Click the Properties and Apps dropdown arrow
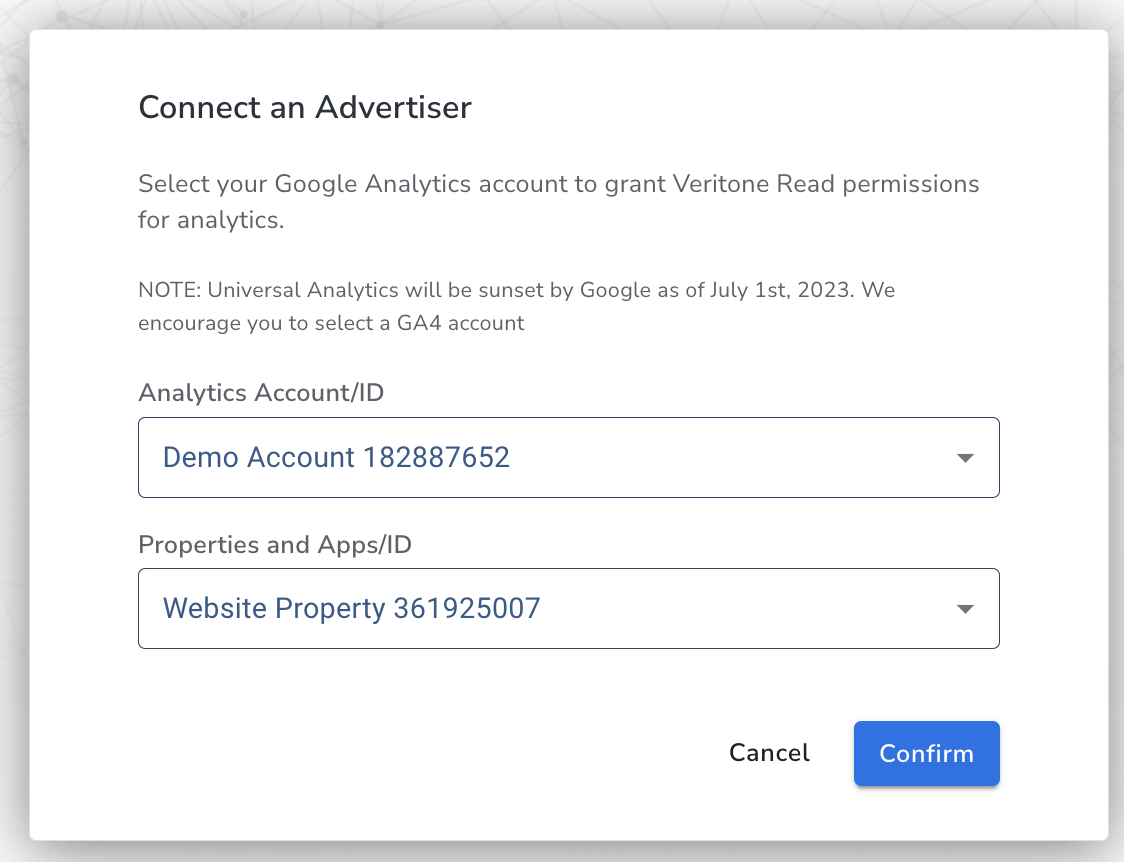Image resolution: width=1124 pixels, height=862 pixels. coord(964,608)
